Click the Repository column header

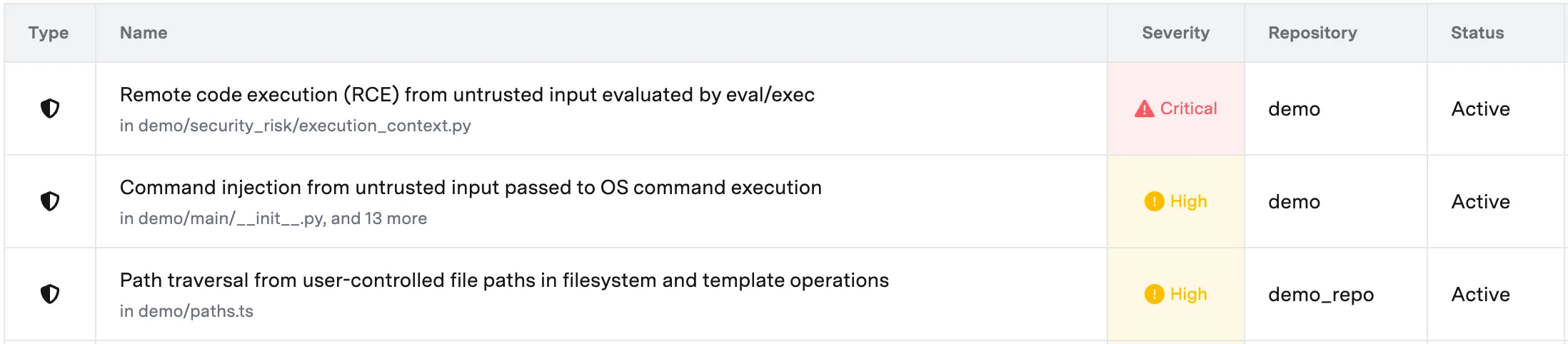tap(1312, 33)
